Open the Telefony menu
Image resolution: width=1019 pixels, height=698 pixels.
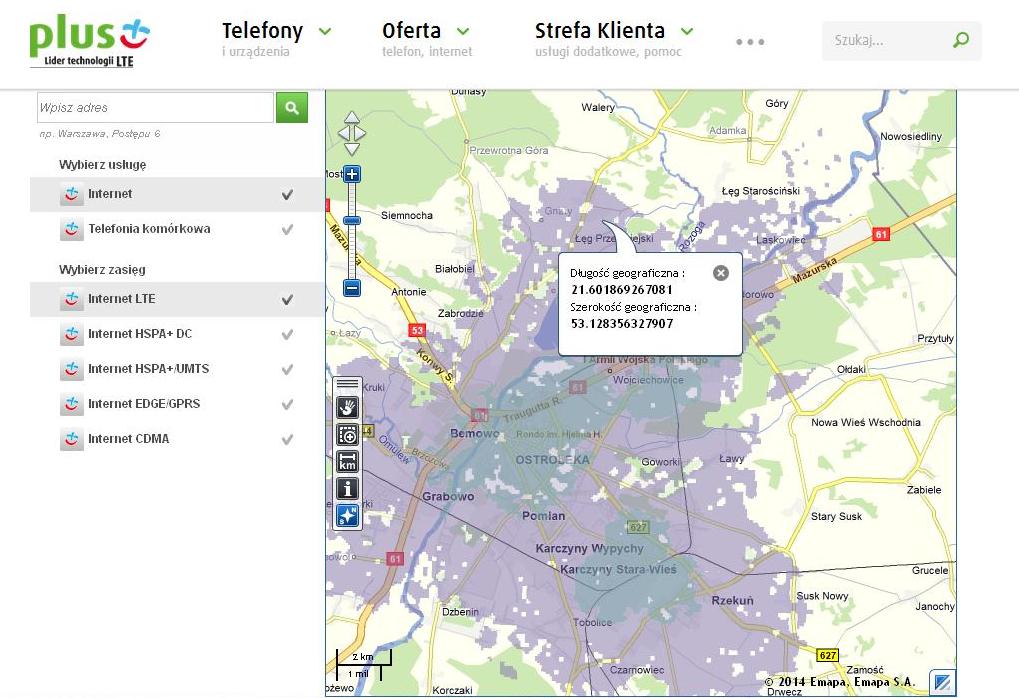tap(263, 31)
